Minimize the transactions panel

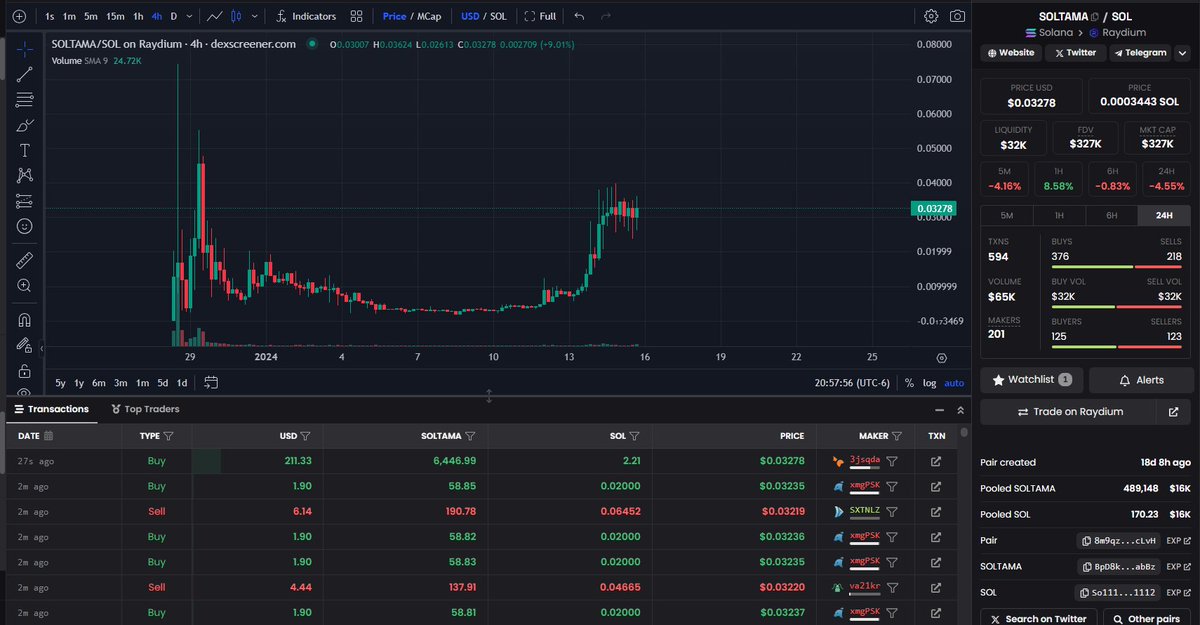pyautogui.click(x=939, y=410)
